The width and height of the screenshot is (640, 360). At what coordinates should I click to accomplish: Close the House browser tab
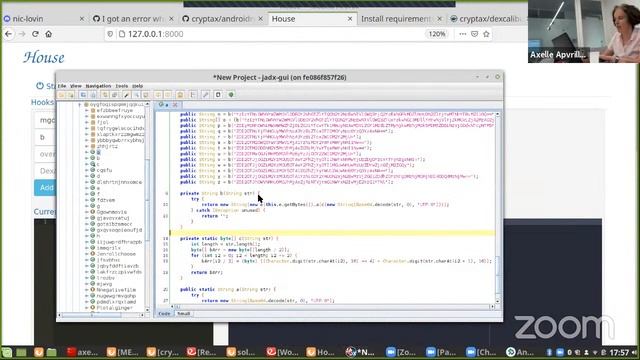(x=350, y=19)
